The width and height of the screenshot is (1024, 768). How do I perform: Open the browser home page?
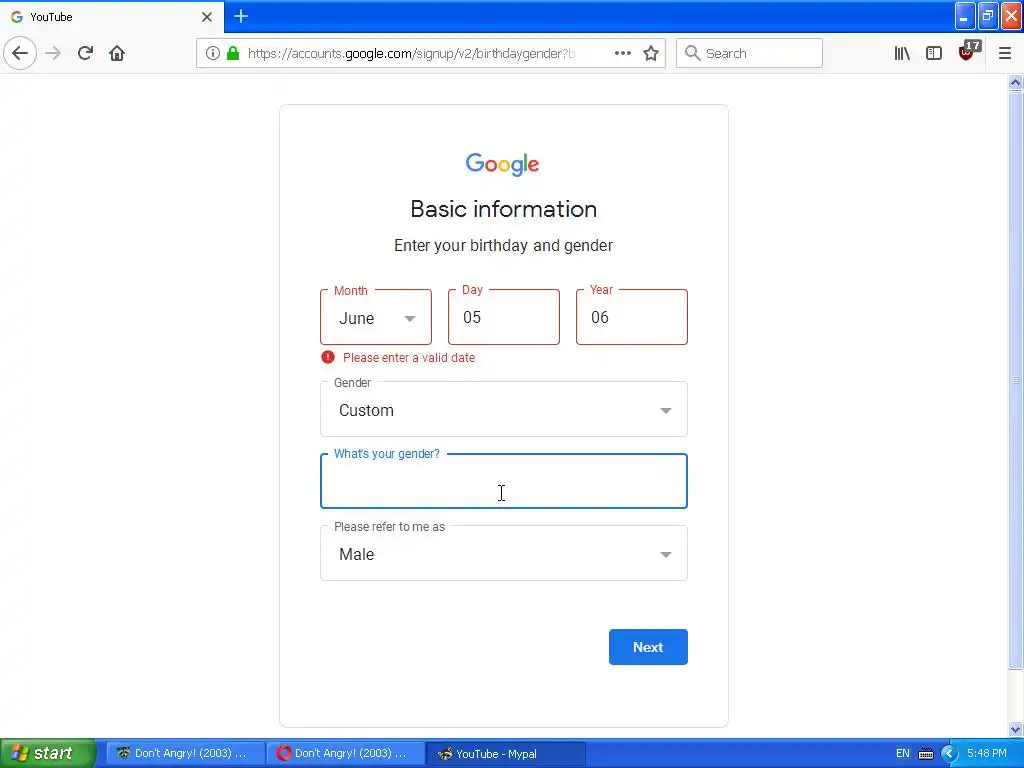[117, 53]
